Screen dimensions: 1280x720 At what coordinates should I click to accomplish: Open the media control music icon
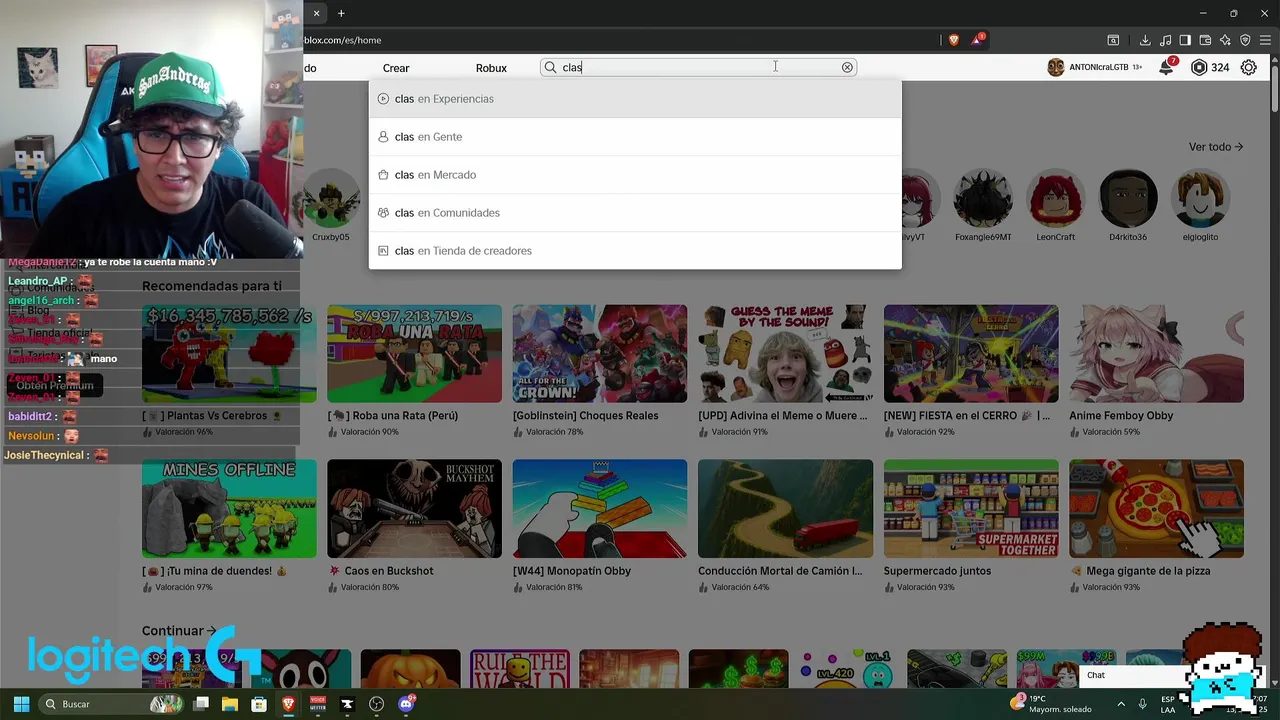(1165, 40)
